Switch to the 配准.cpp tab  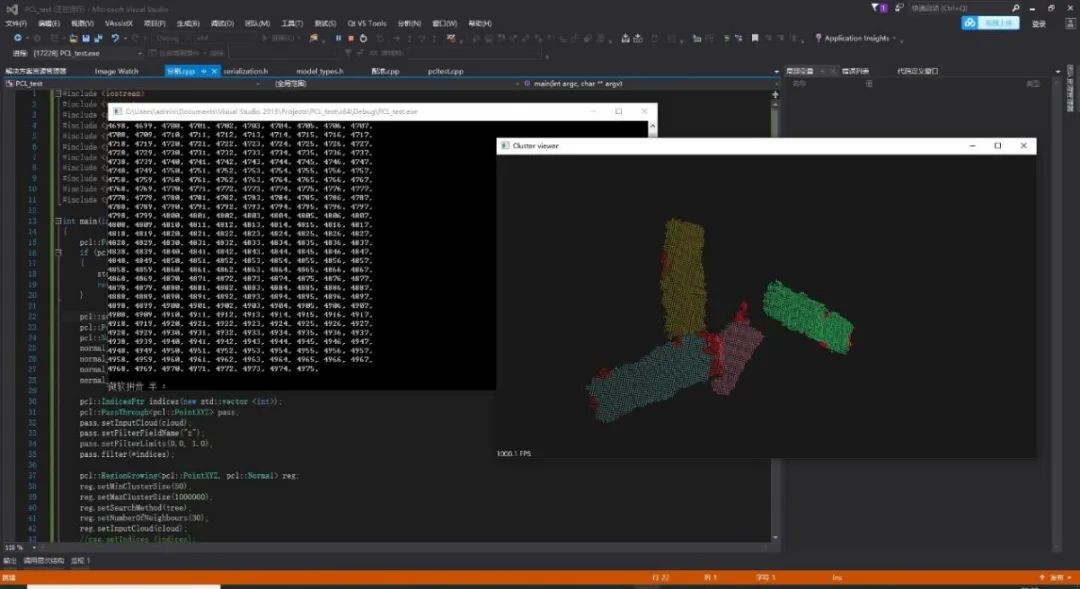pos(385,71)
